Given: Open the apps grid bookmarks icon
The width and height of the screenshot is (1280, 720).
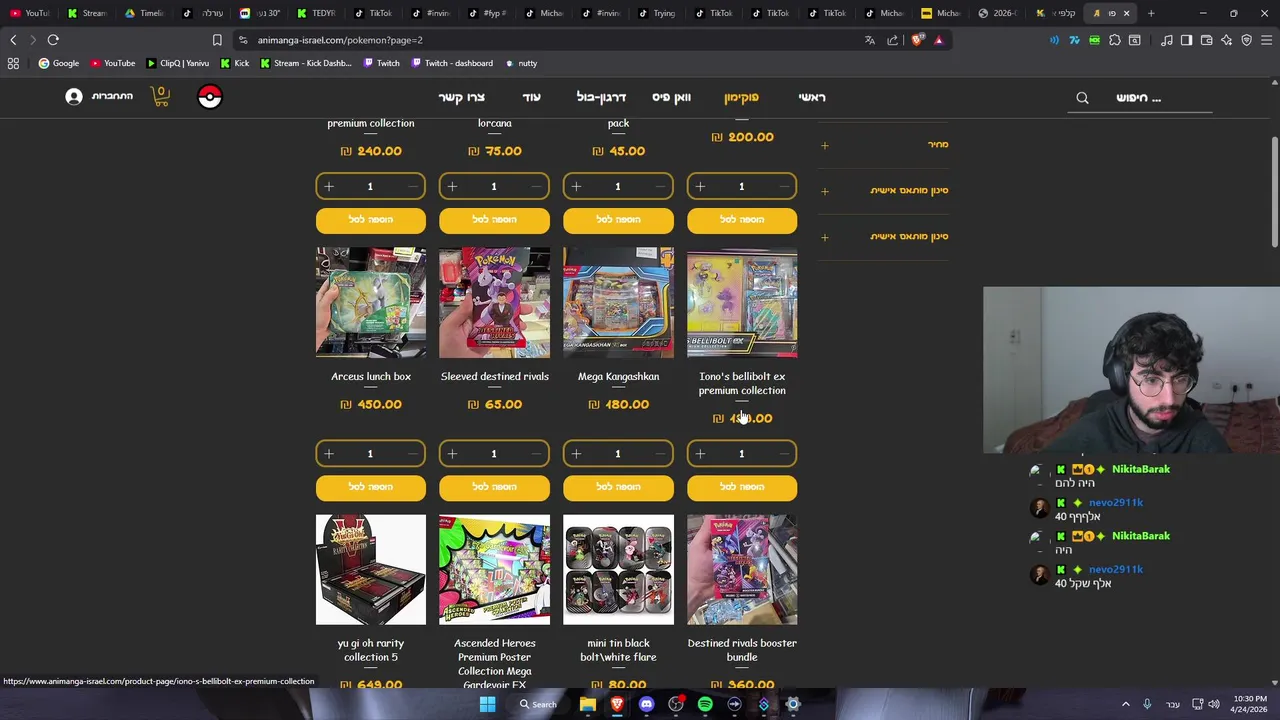Looking at the screenshot, I should (x=13, y=63).
